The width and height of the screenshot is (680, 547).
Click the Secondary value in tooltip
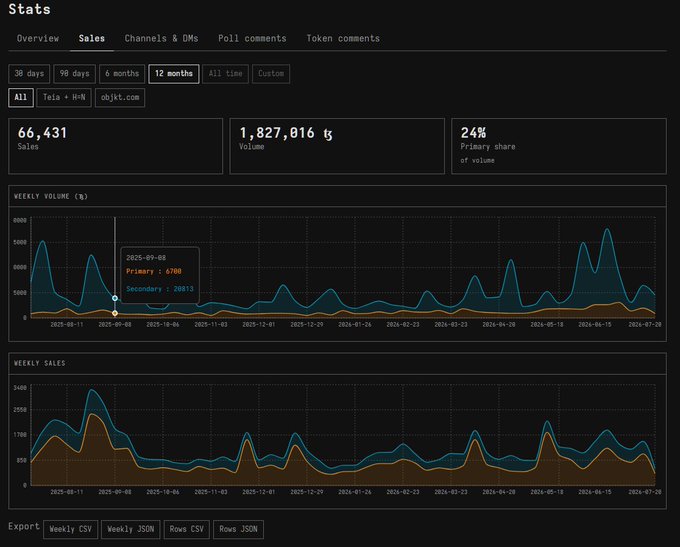[160, 289]
